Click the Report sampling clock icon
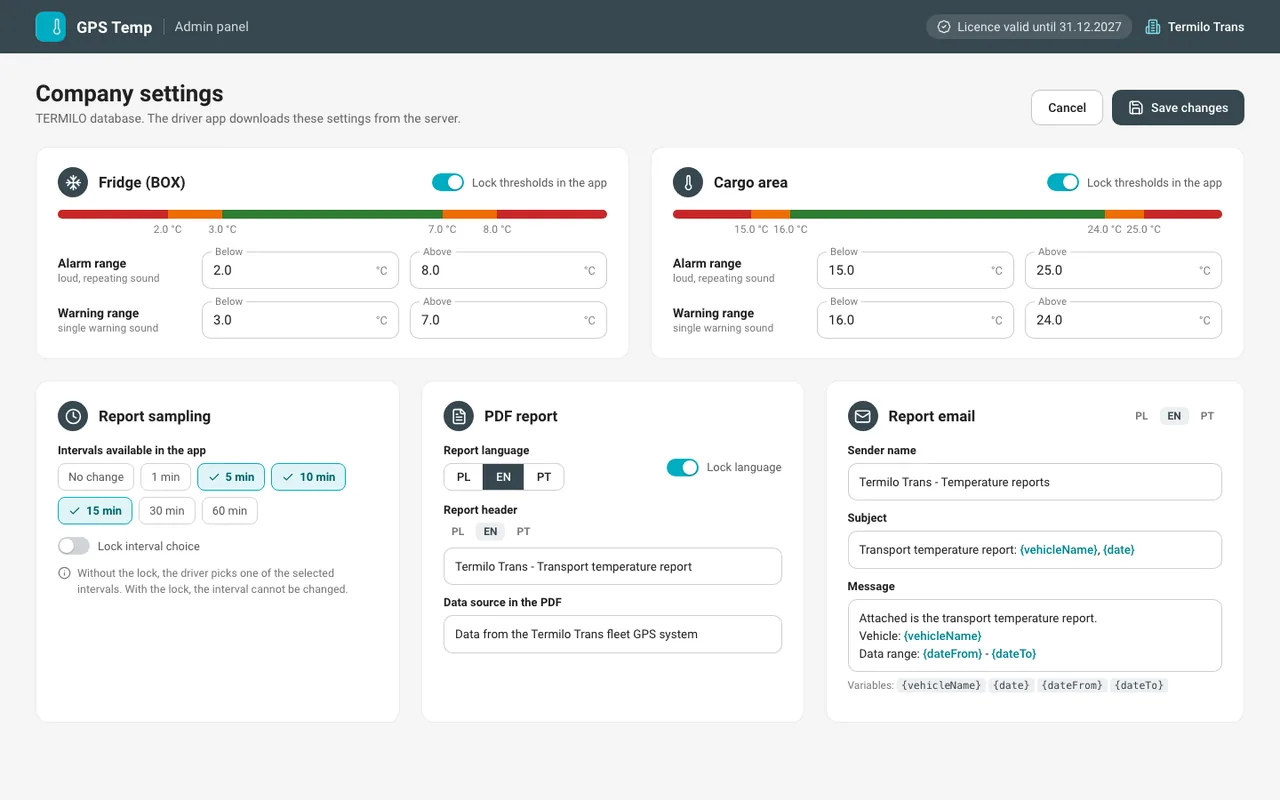 [73, 416]
